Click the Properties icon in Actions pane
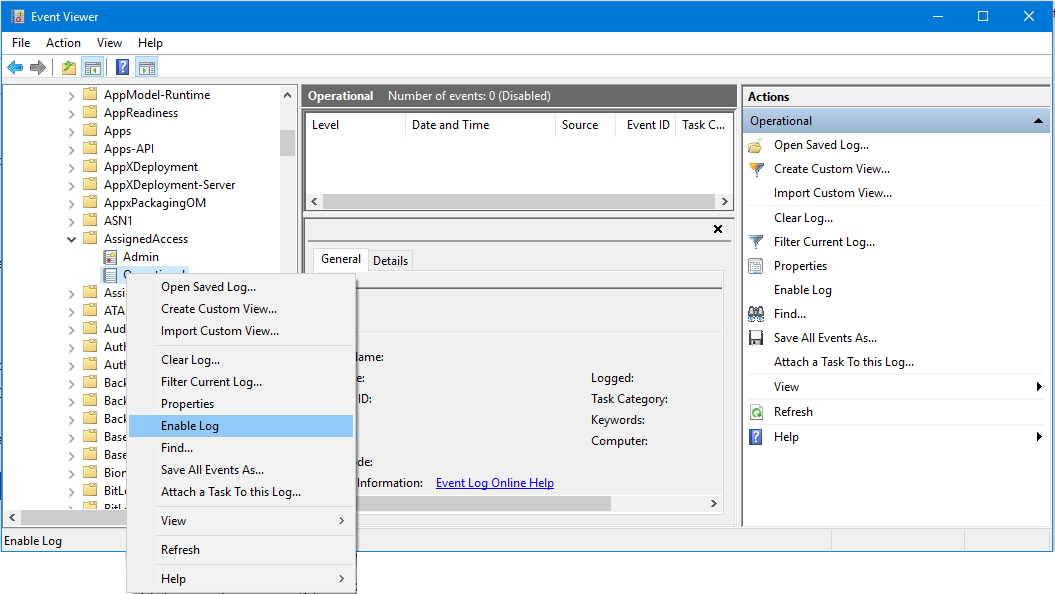 pyautogui.click(x=756, y=266)
